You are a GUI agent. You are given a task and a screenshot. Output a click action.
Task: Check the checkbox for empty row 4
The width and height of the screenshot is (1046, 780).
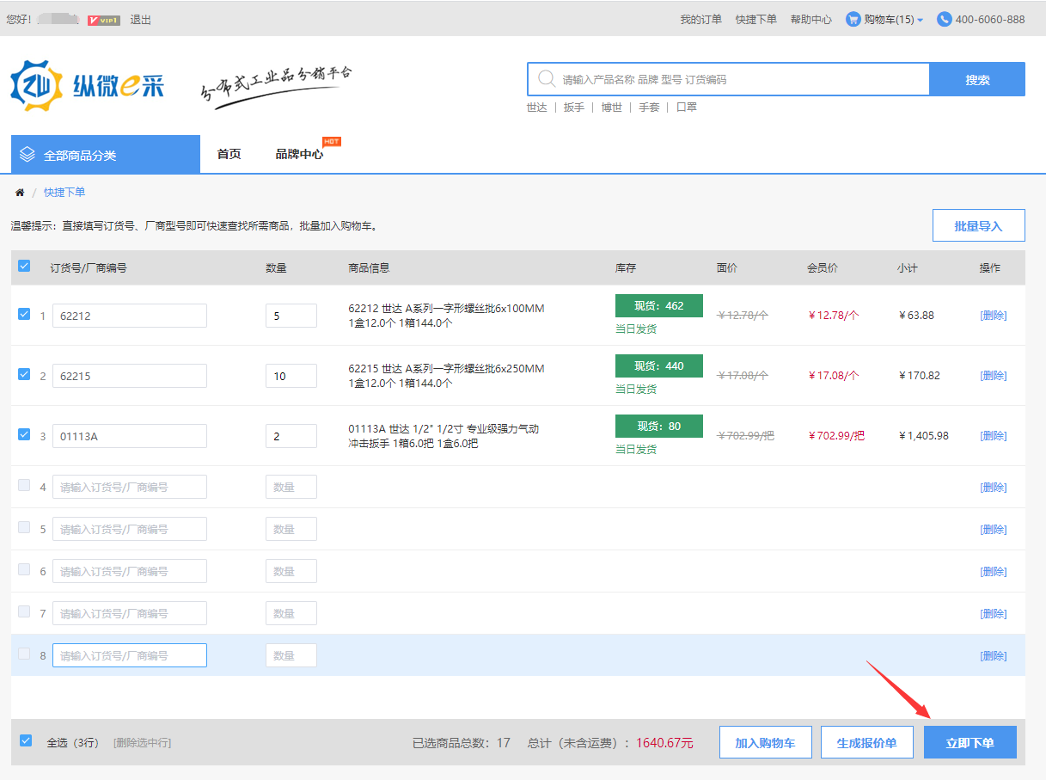click(x=24, y=486)
